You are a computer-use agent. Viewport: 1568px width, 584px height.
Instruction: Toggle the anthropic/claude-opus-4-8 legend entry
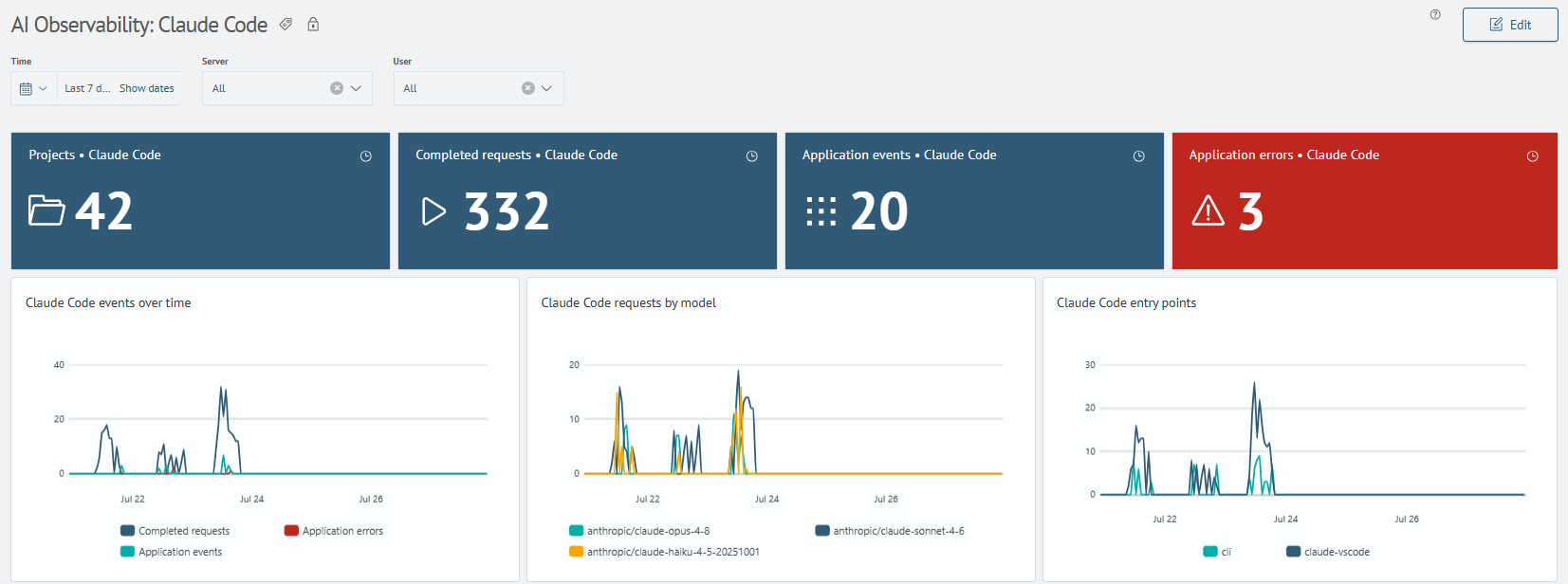tap(639, 531)
